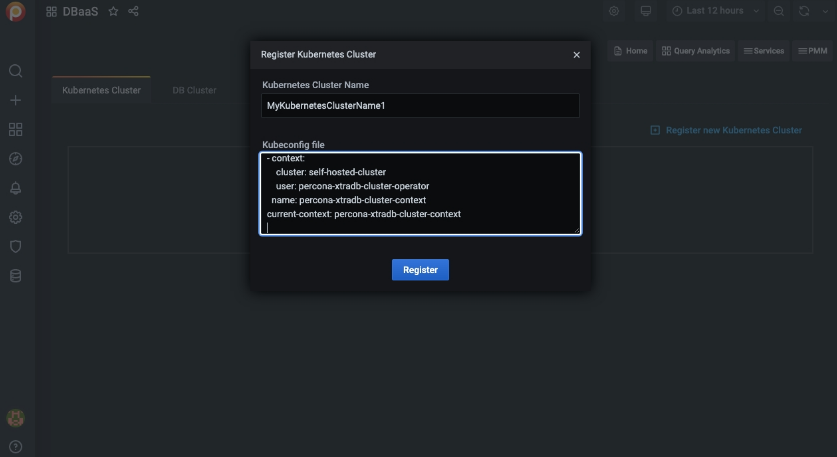The image size is (837, 457).
Task: Click the Register Kubernetes Cluster dialog title
Action: point(319,54)
